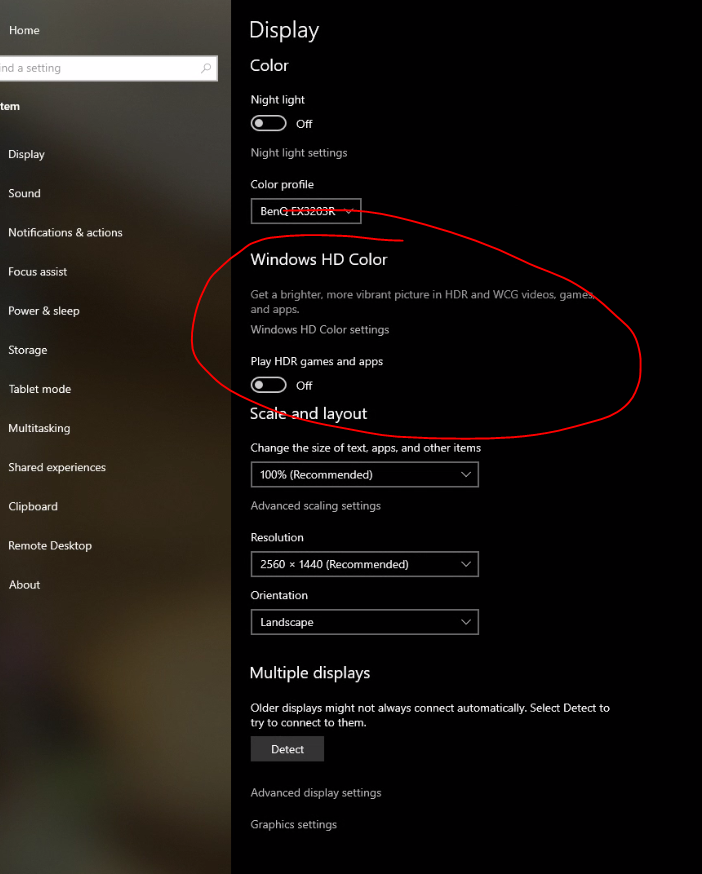This screenshot has width=702, height=874.
Task: Click the Detect button
Action: (287, 749)
